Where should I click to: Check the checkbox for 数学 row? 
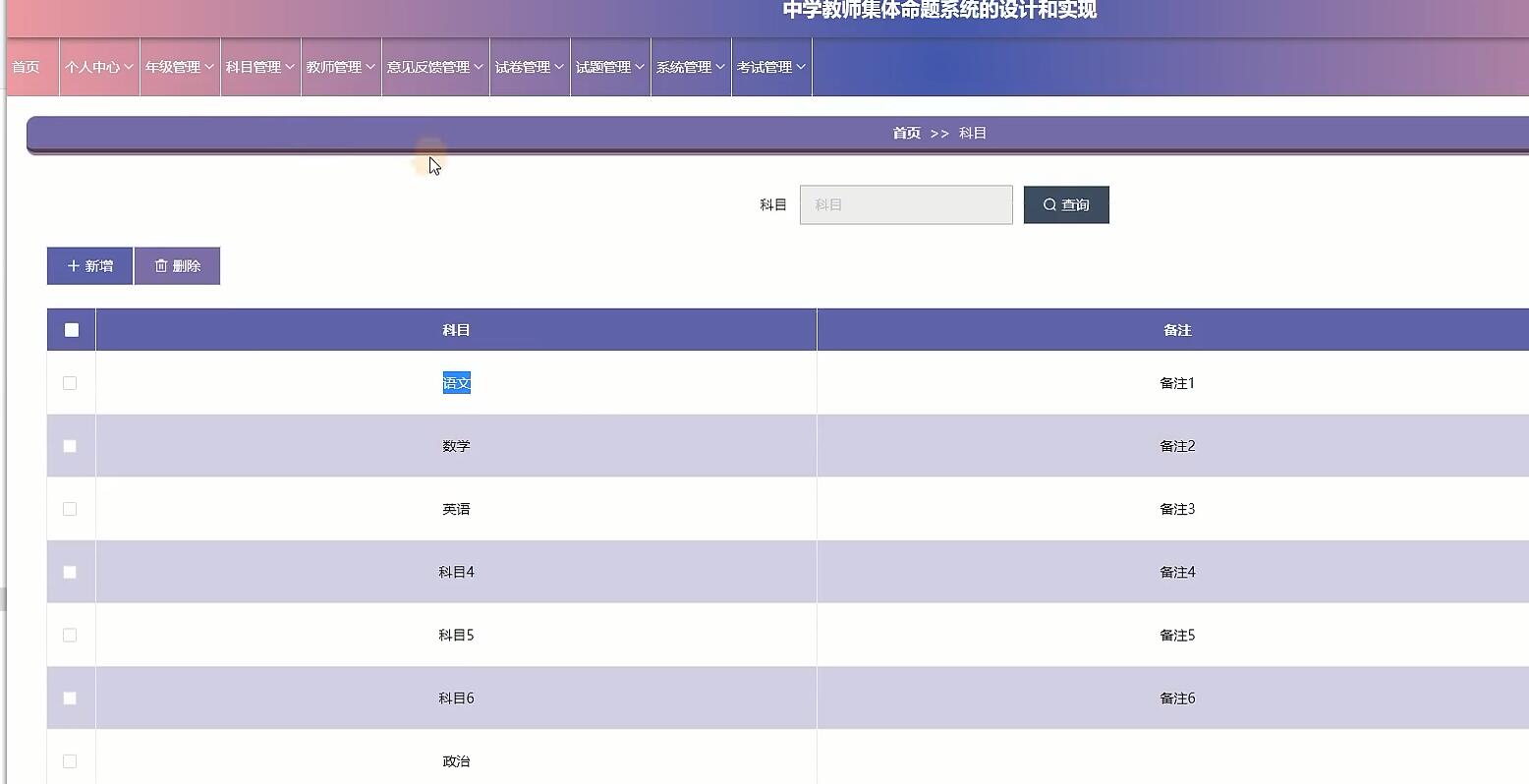(70, 446)
